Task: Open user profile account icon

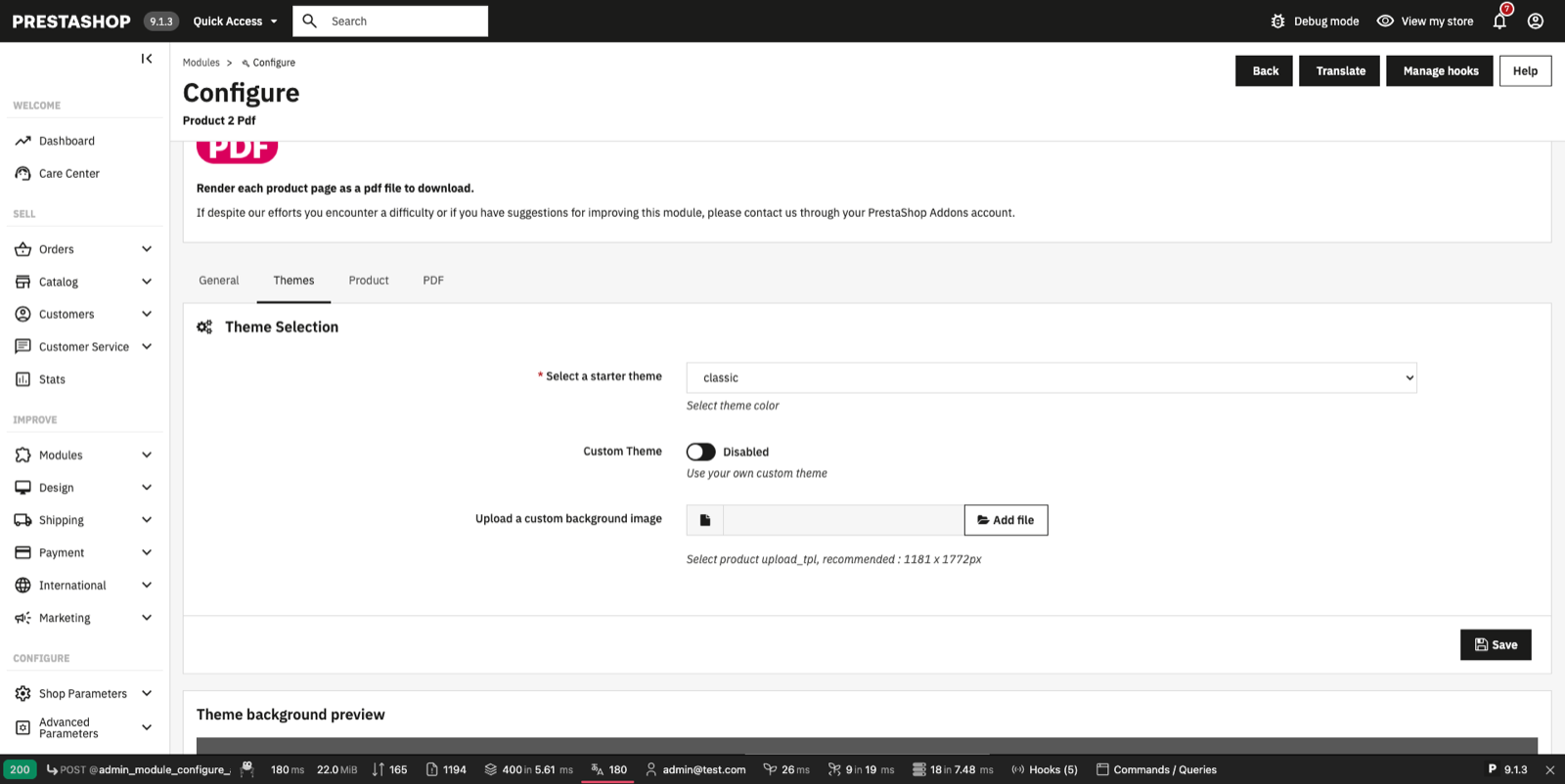Action: [1536, 21]
